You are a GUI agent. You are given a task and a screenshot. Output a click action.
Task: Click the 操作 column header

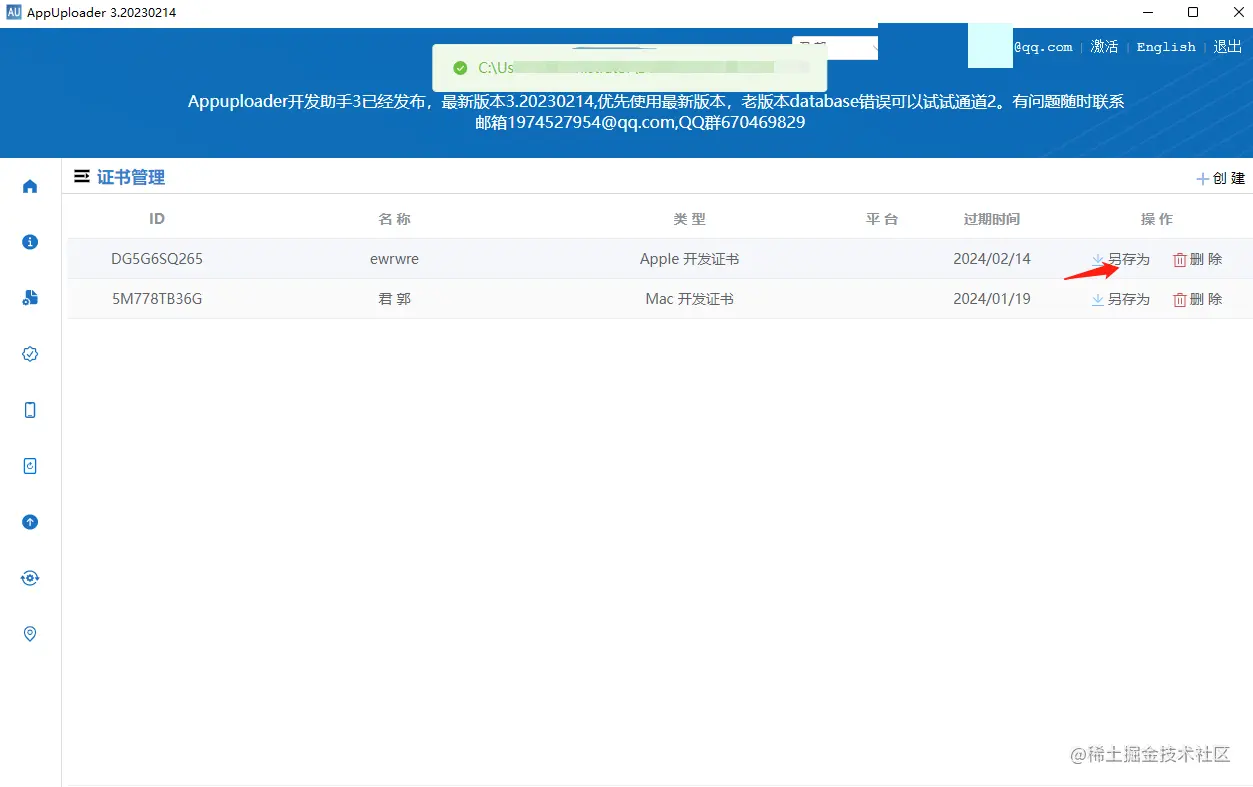(x=1157, y=219)
